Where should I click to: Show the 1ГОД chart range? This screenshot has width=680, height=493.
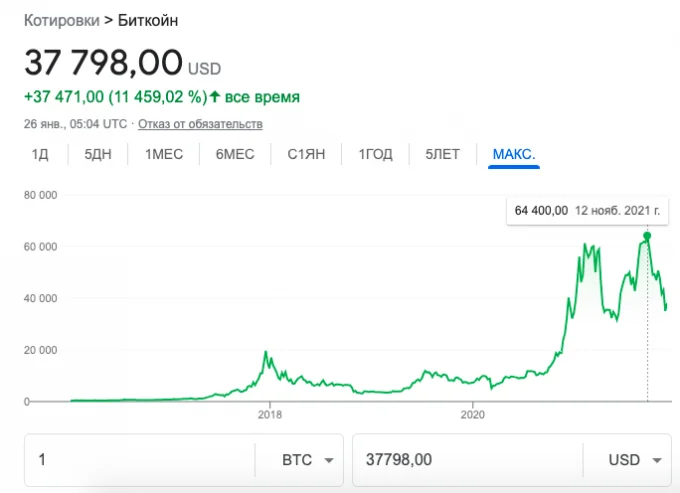[376, 154]
